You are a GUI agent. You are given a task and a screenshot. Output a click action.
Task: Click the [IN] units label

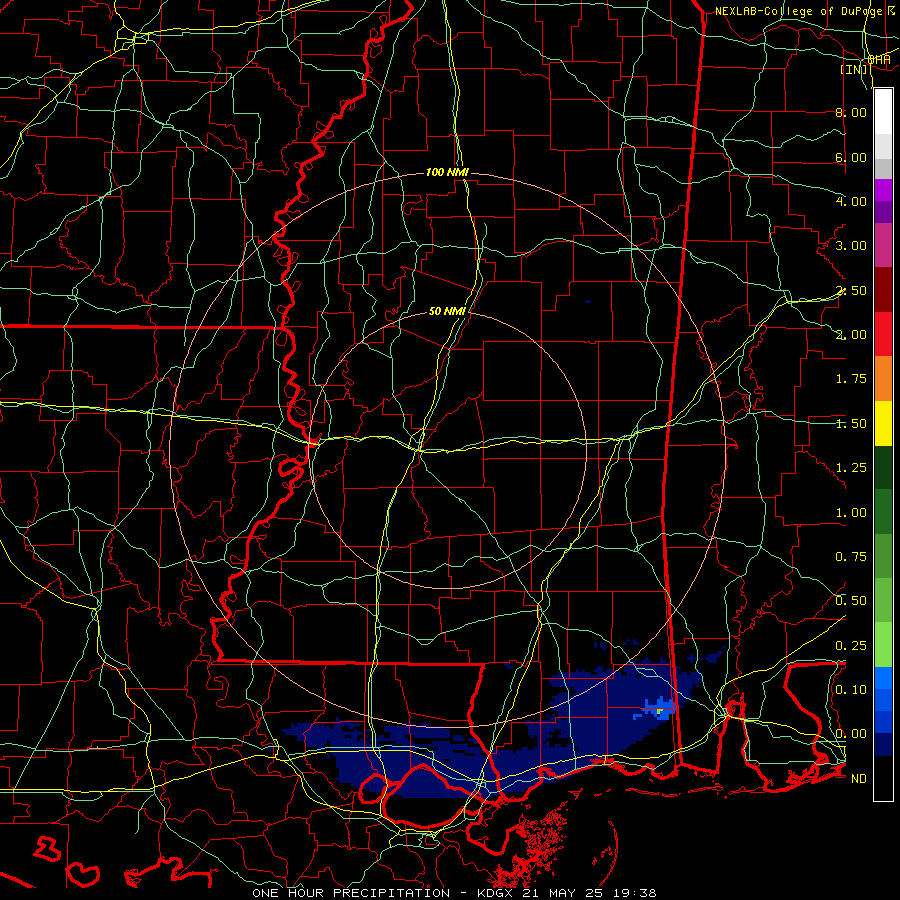[855, 69]
